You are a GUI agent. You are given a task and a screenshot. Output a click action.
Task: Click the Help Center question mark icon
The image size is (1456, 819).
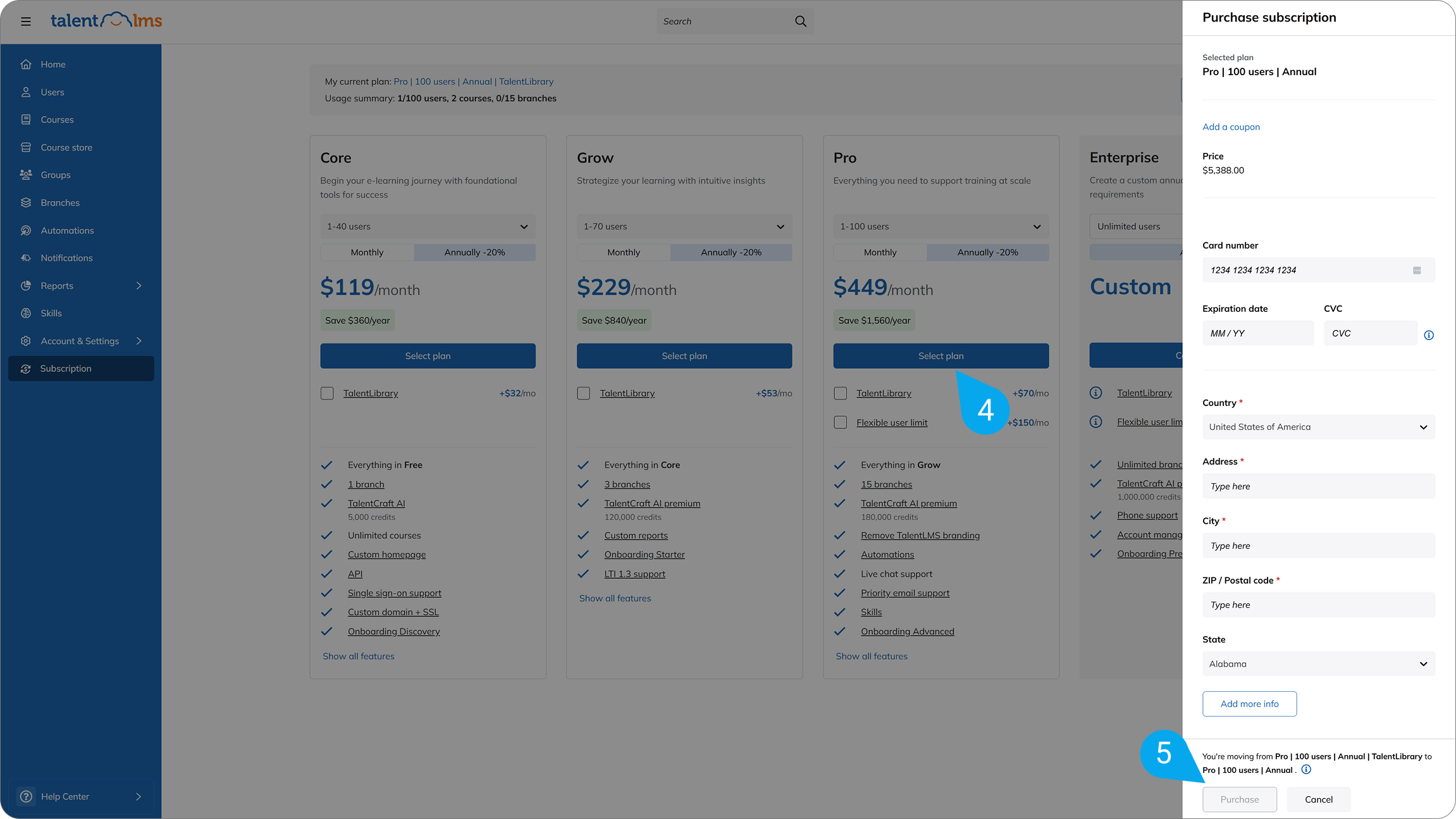pyautogui.click(x=26, y=796)
